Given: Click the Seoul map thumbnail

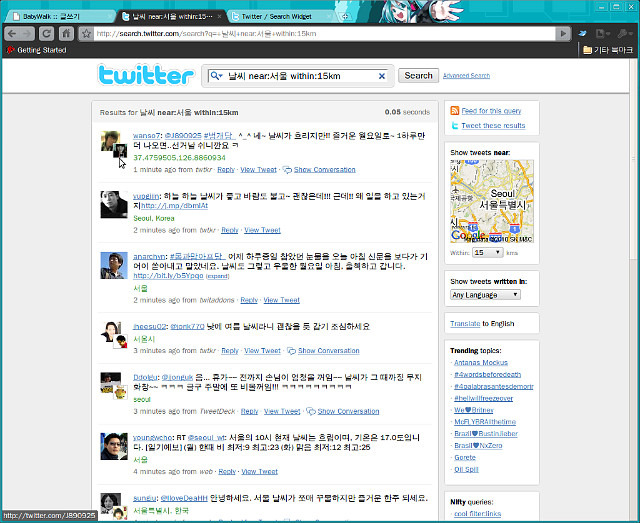Looking at the screenshot, I should (492, 201).
